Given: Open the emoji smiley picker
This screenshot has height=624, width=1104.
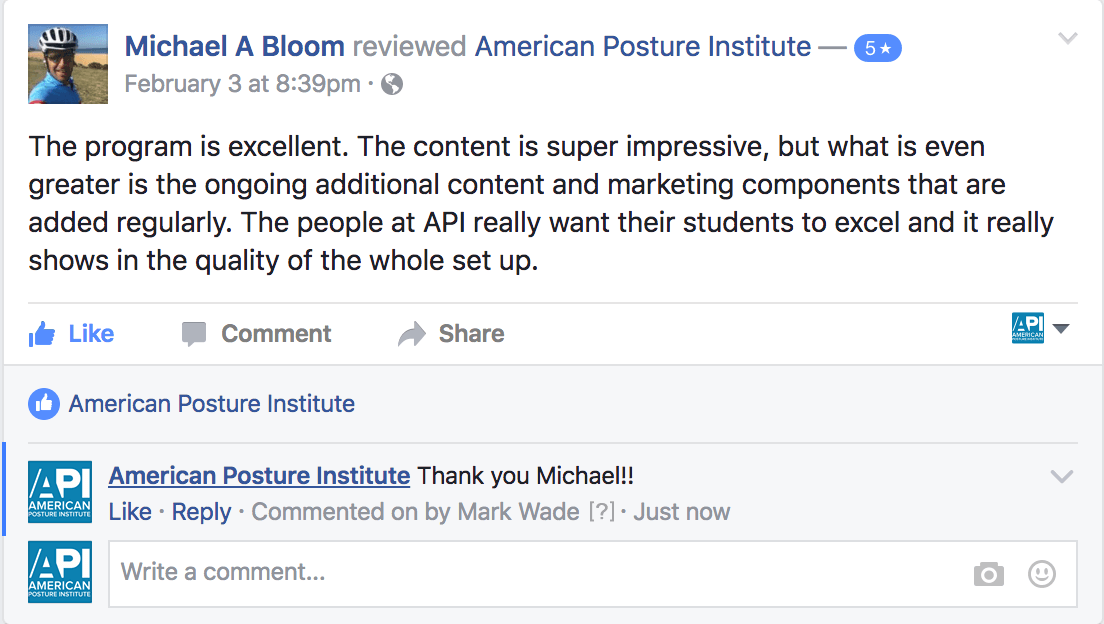Looking at the screenshot, I should pos(1042,574).
